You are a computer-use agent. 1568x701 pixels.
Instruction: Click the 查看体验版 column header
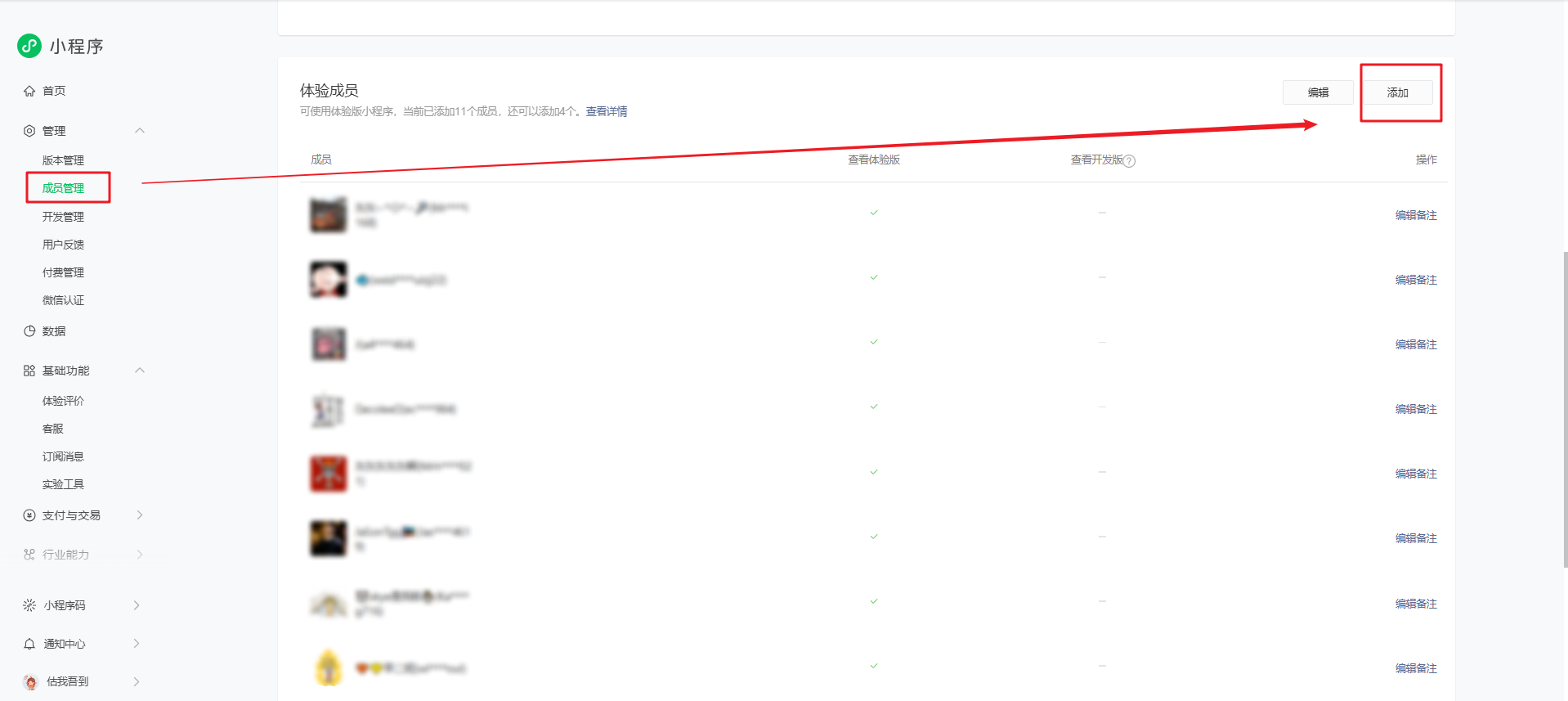click(874, 160)
